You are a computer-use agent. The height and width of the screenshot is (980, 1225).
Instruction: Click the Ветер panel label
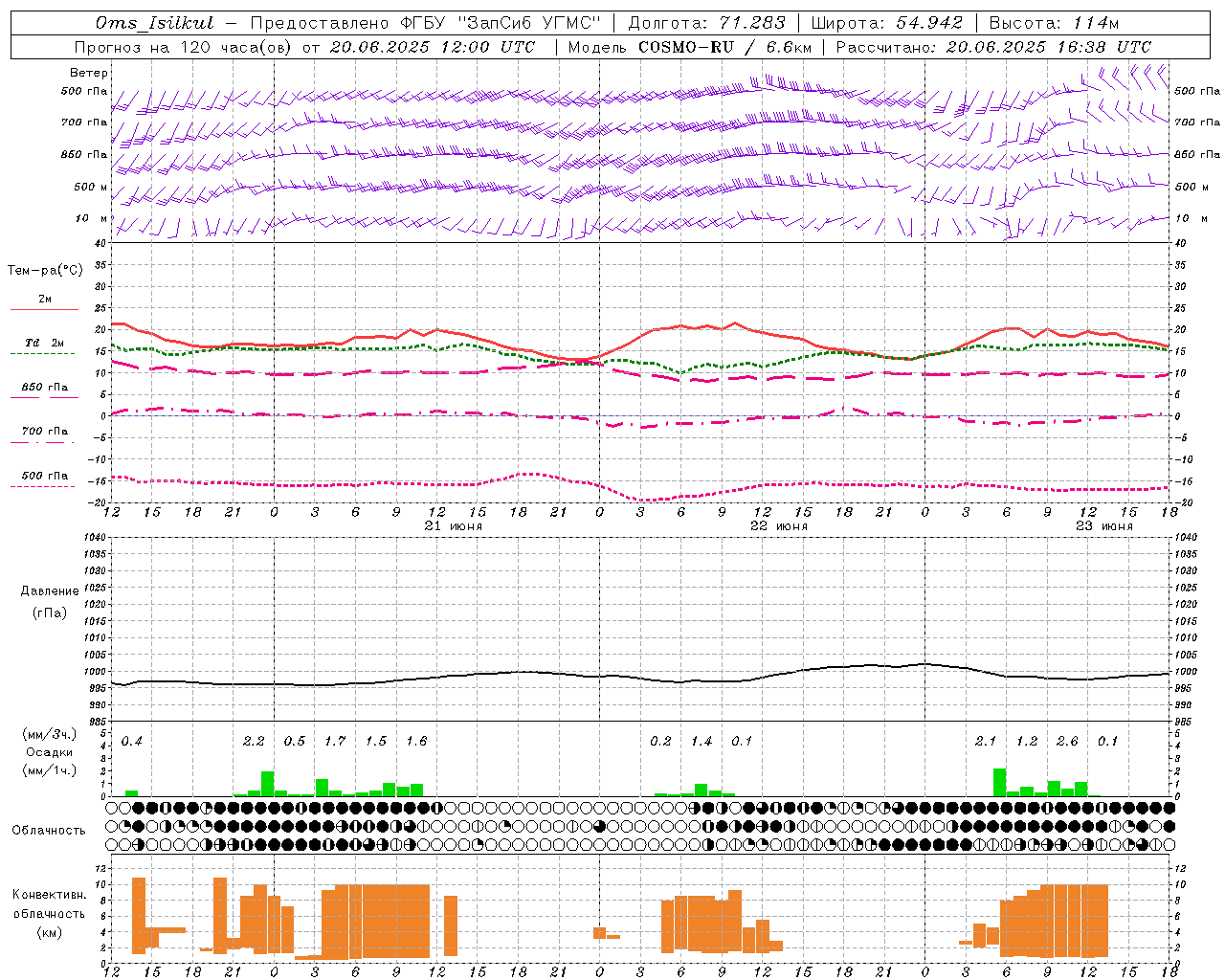pos(89,73)
